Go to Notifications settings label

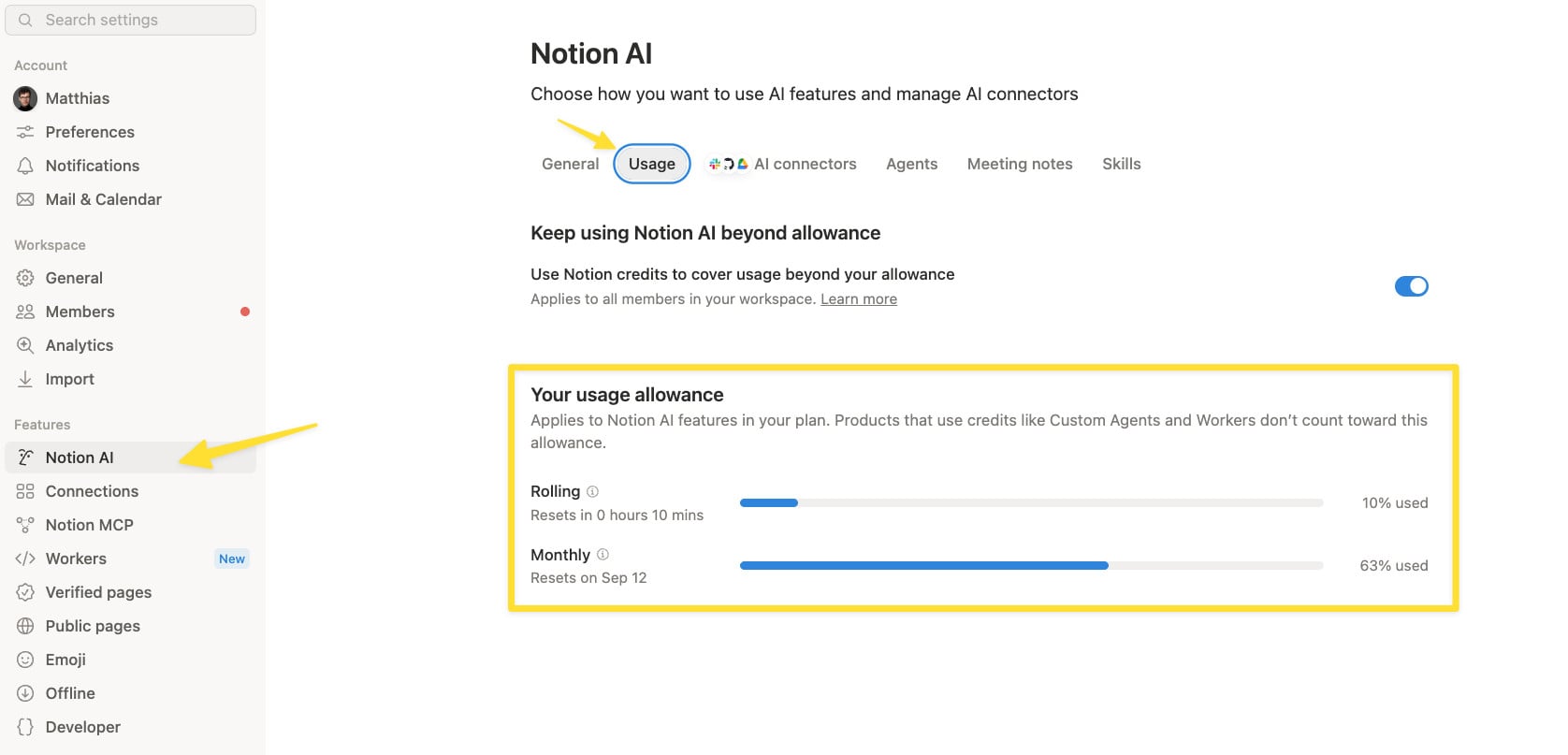[93, 166]
